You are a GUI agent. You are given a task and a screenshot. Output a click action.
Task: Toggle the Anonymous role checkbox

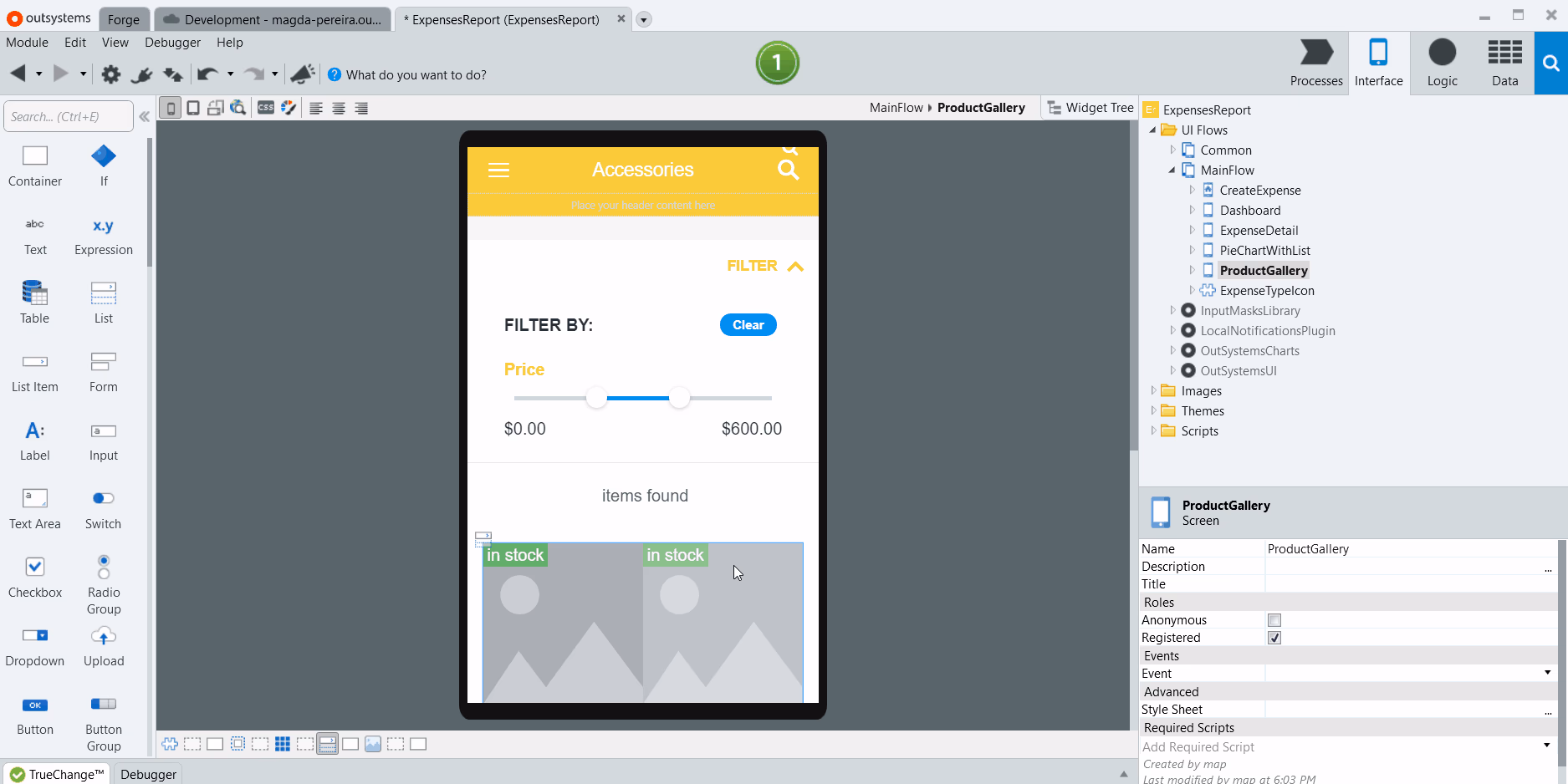coord(1274,620)
